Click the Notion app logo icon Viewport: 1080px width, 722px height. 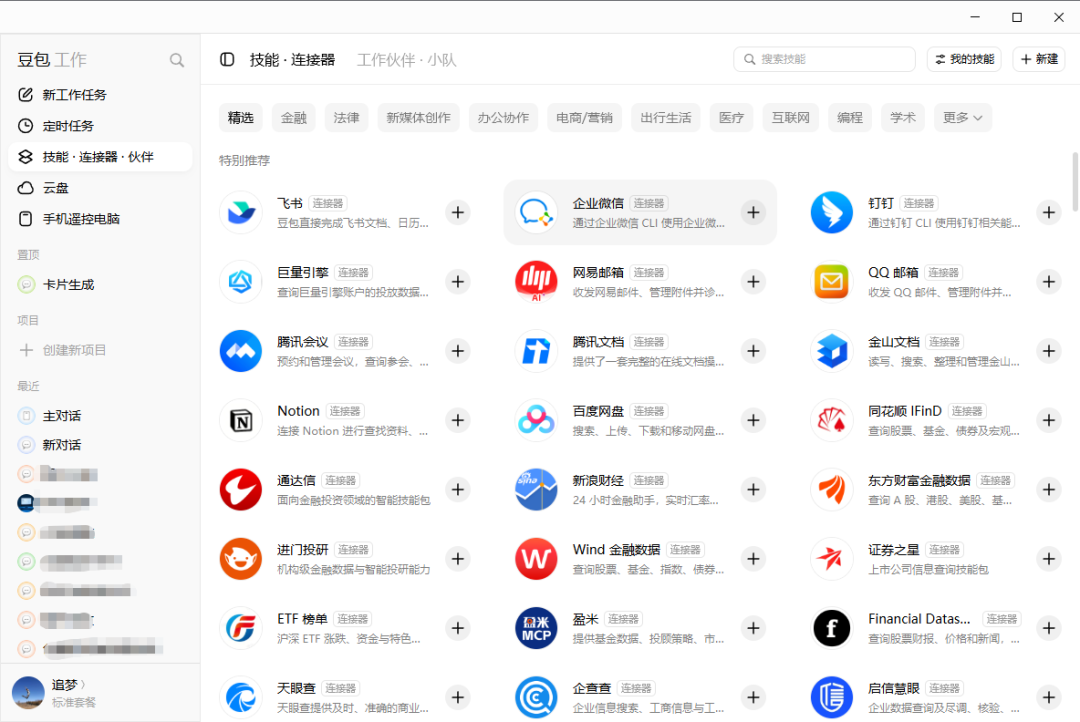click(240, 420)
